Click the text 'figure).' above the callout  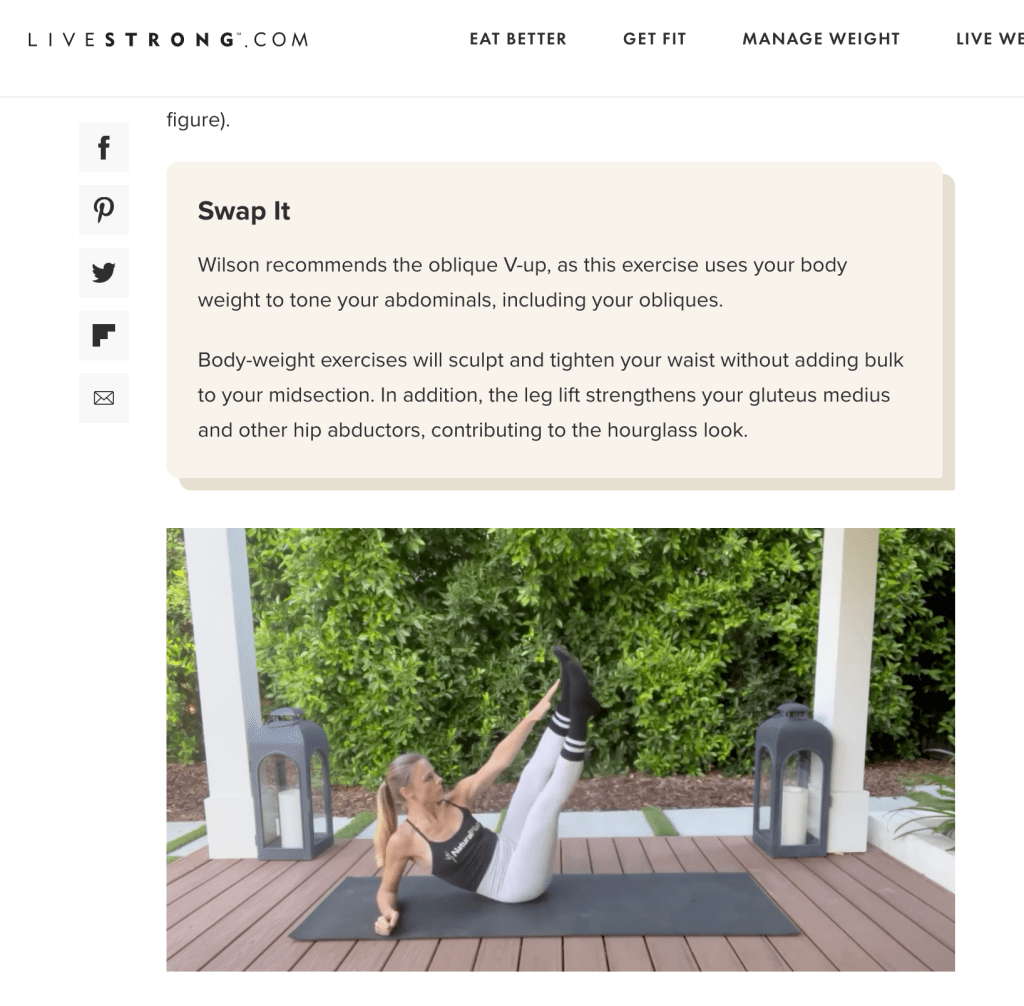[x=198, y=120]
